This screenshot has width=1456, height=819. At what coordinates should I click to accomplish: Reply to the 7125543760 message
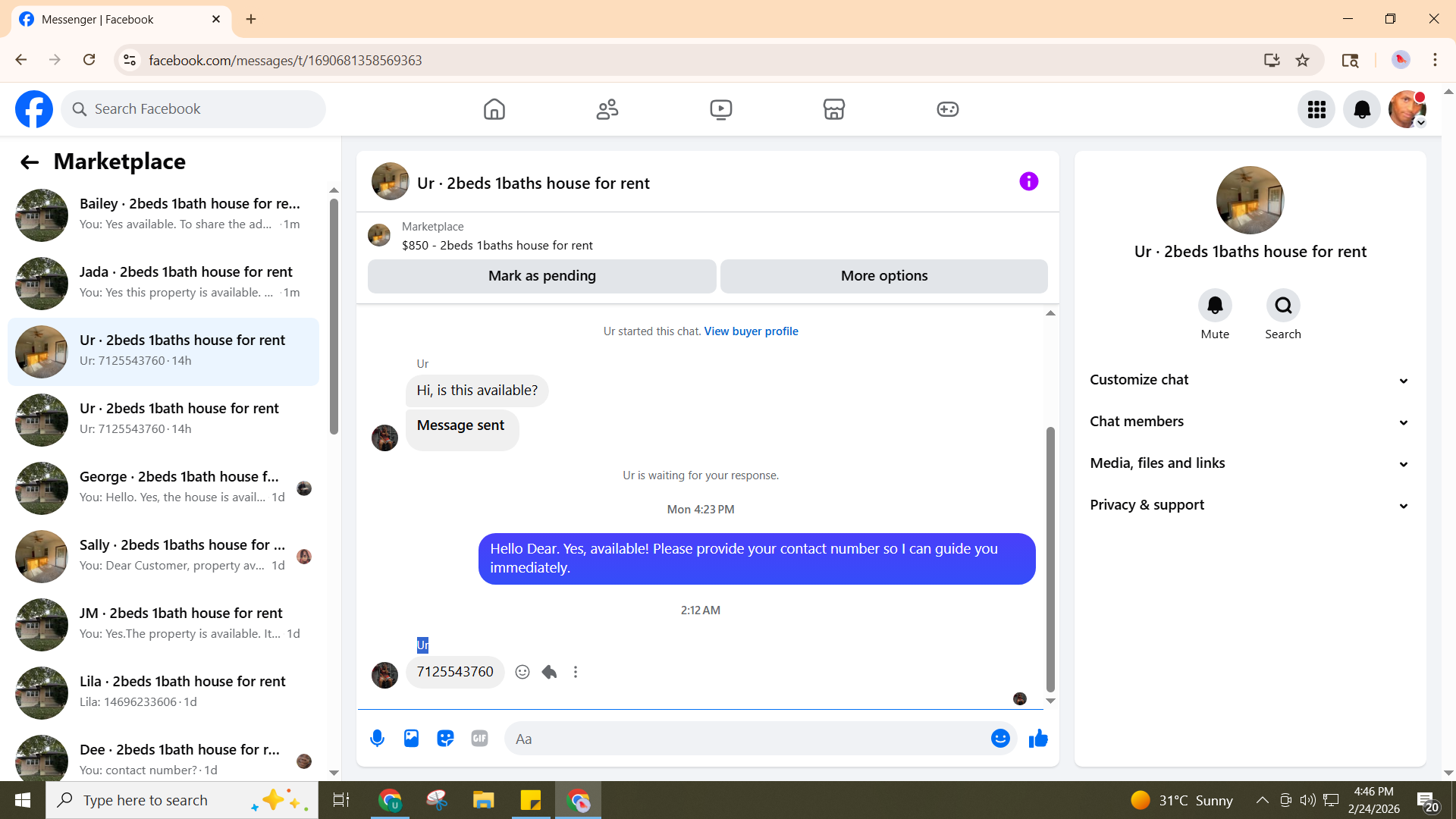pyautogui.click(x=550, y=672)
